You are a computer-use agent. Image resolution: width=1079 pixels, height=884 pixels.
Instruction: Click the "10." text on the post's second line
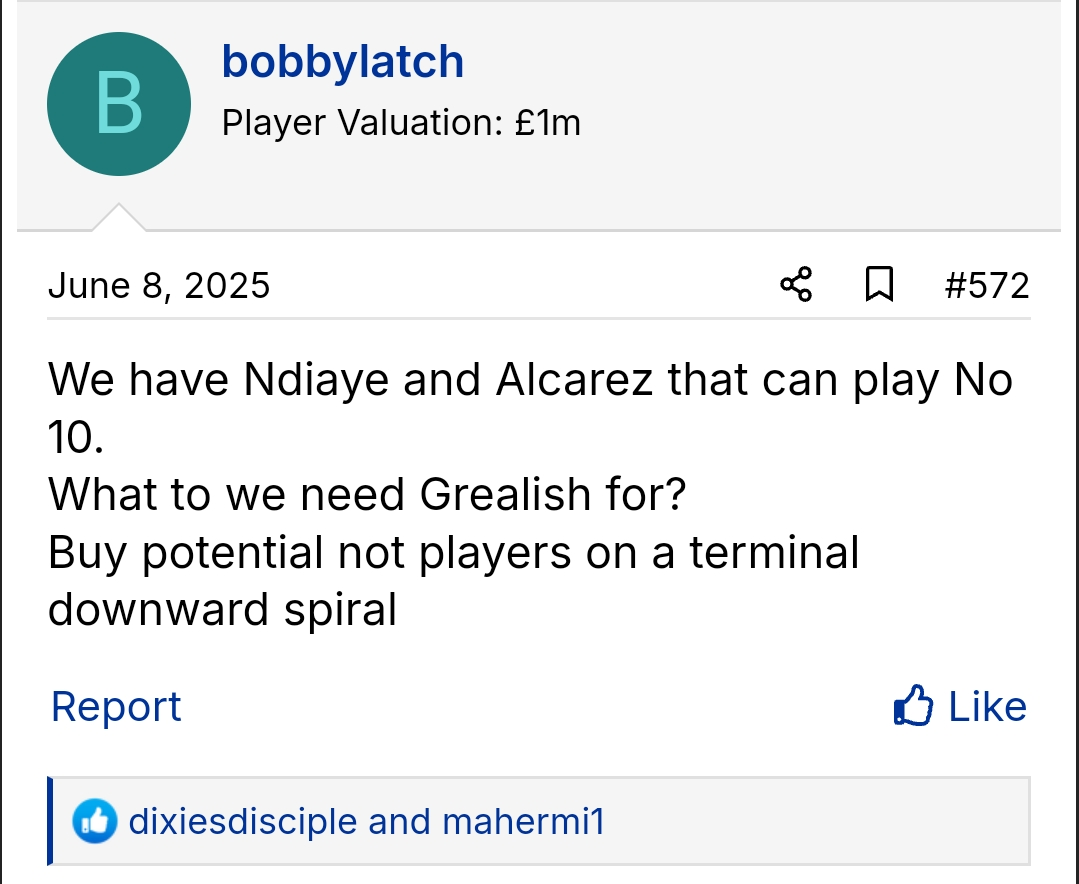(x=75, y=437)
